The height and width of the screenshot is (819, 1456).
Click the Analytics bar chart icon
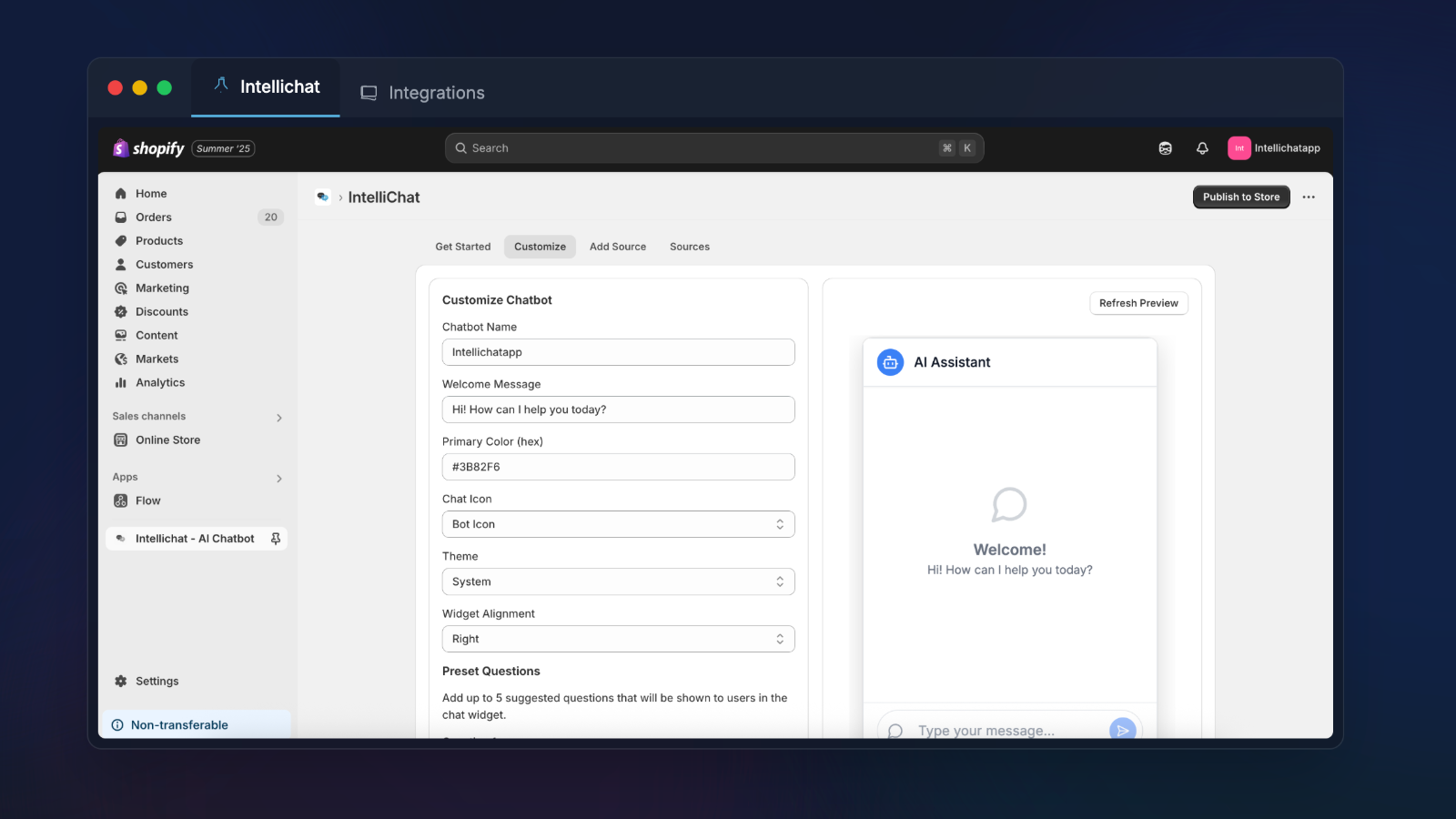coord(120,383)
